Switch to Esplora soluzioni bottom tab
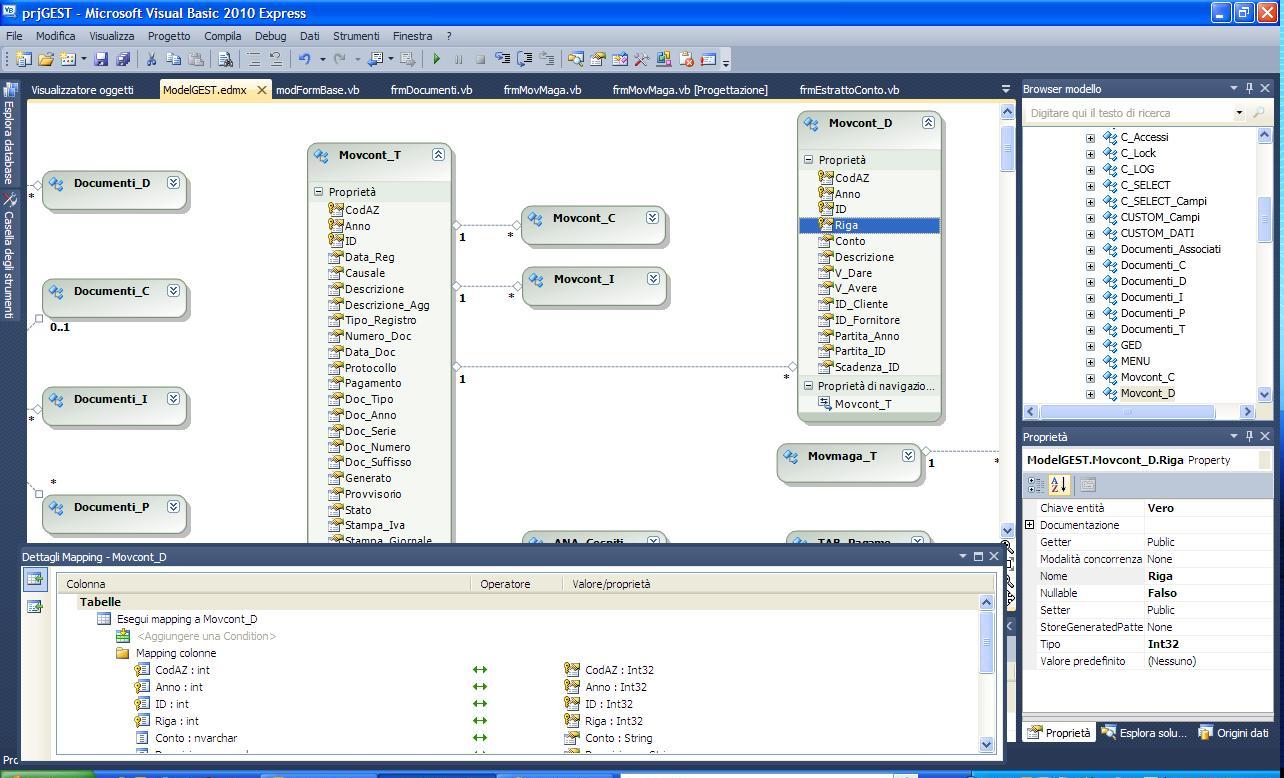Screen dimensions: 1284x778 pyautogui.click(x=1143, y=733)
